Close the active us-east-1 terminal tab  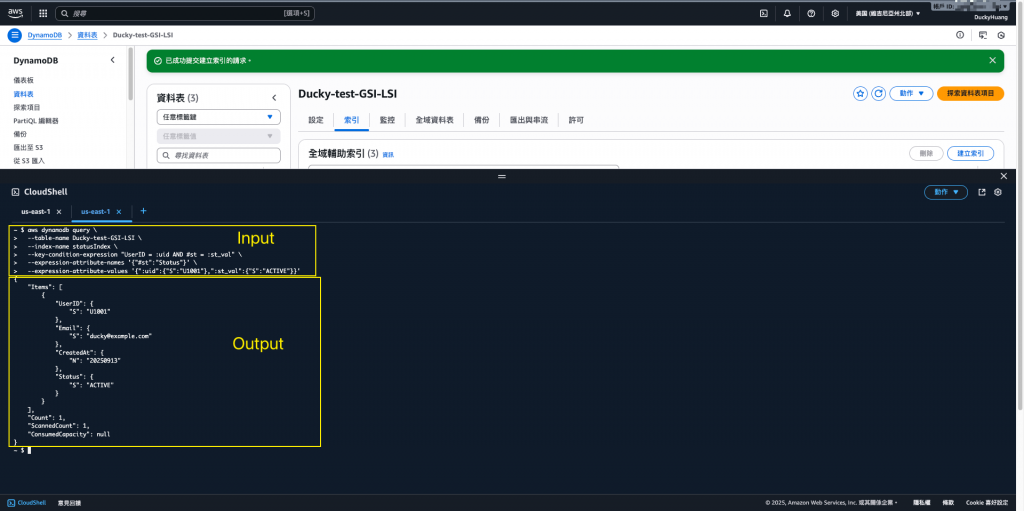[x=118, y=212]
